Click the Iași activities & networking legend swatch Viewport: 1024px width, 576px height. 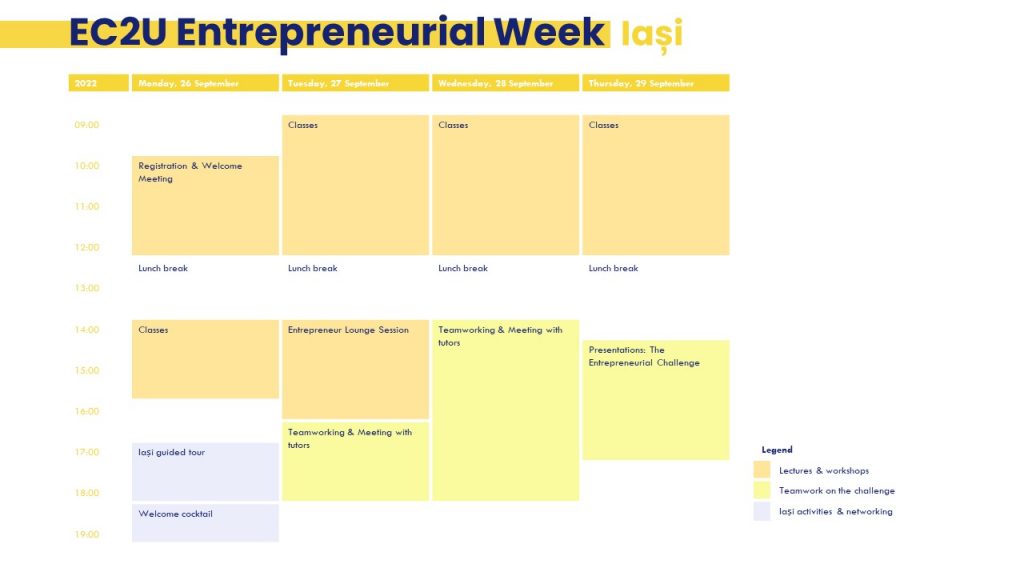(761, 511)
